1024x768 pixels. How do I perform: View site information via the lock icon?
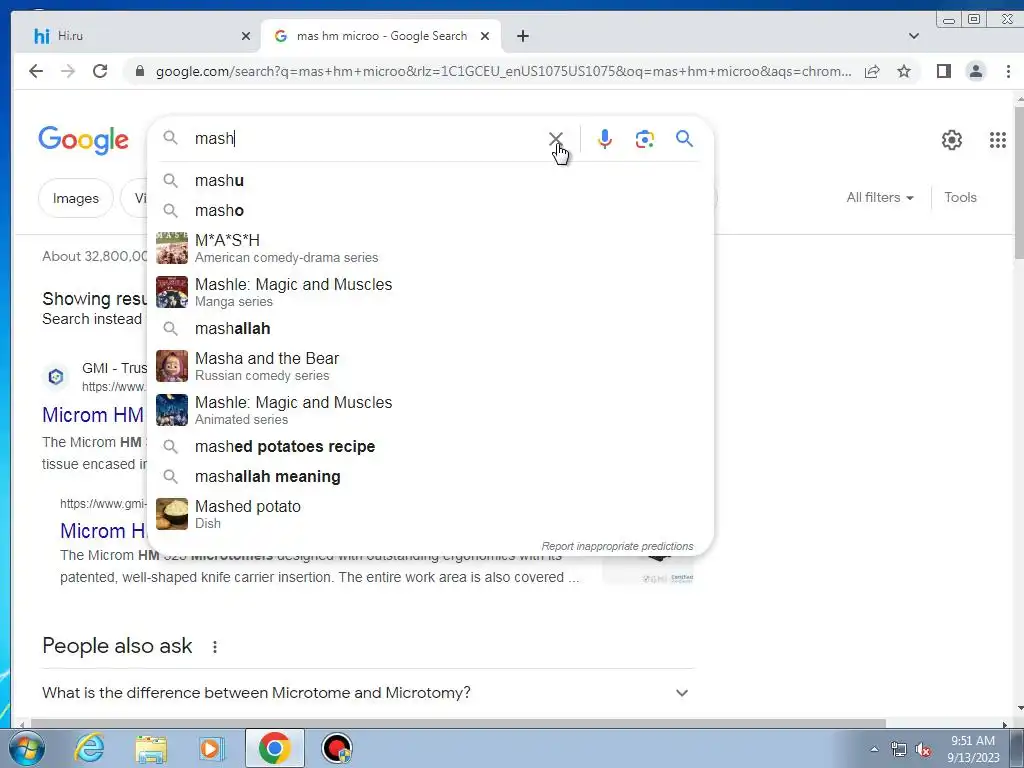139,71
